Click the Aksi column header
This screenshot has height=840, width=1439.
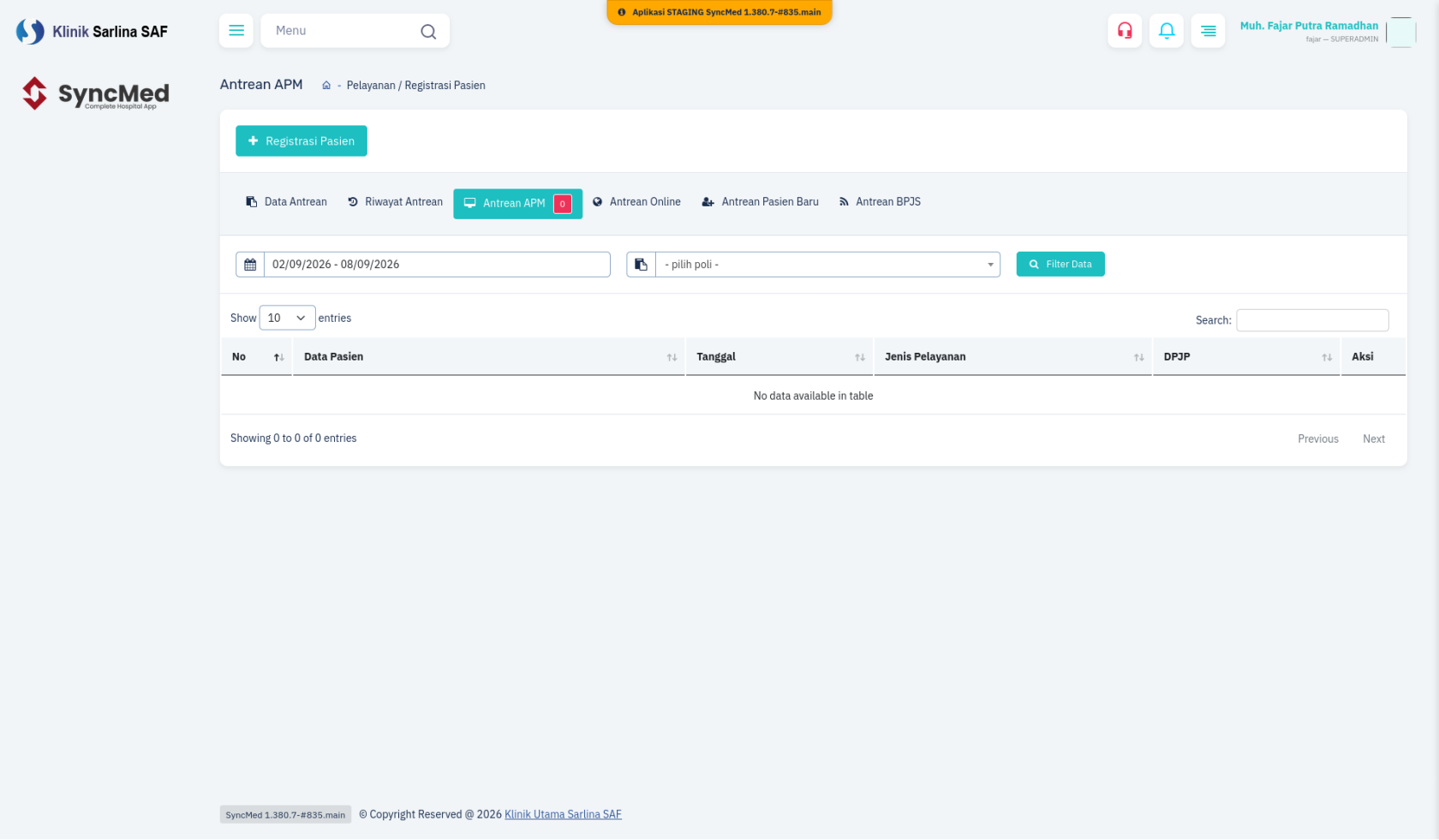(x=1373, y=357)
